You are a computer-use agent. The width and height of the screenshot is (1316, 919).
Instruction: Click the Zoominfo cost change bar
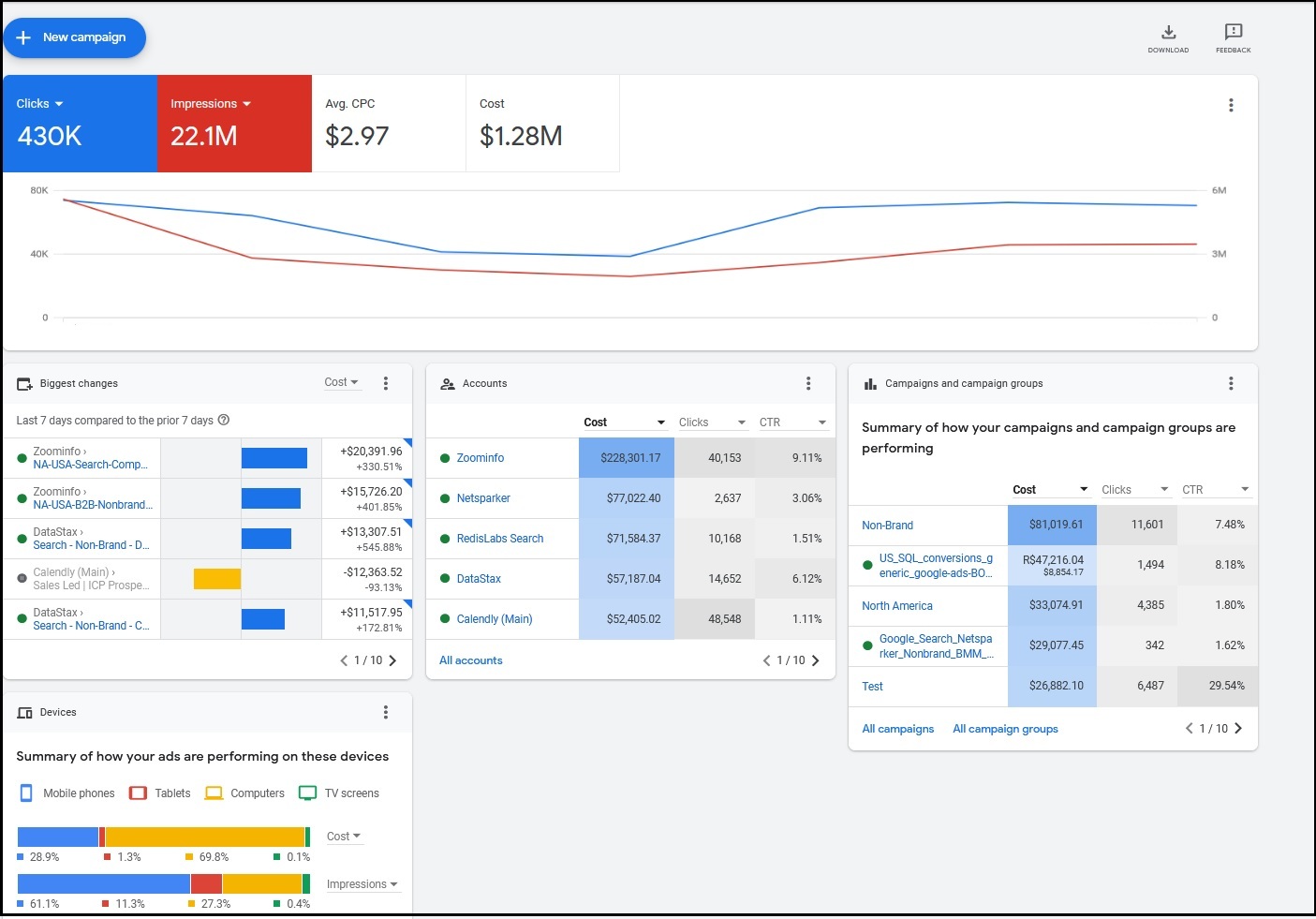point(274,458)
